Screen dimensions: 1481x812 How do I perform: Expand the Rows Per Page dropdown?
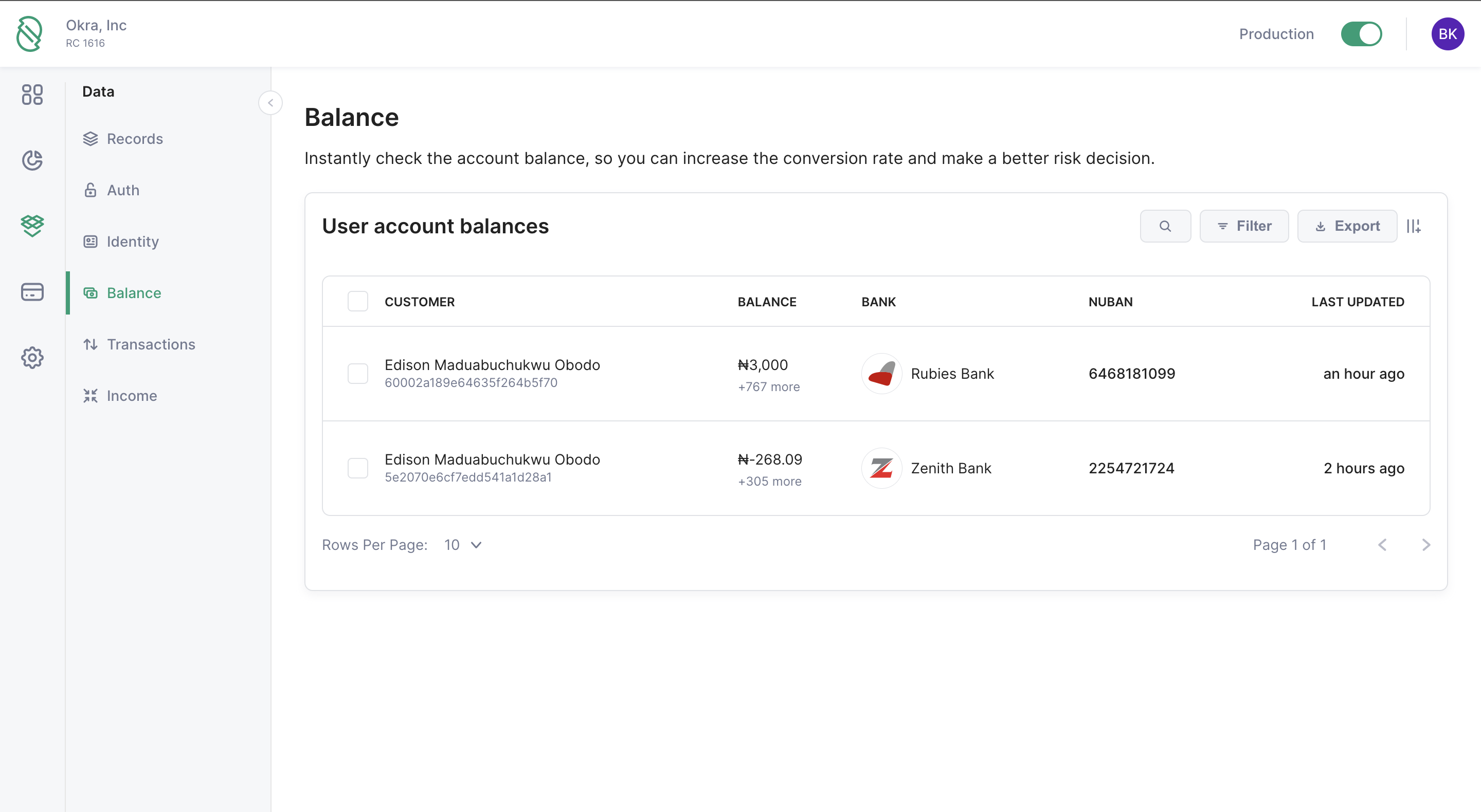(463, 545)
